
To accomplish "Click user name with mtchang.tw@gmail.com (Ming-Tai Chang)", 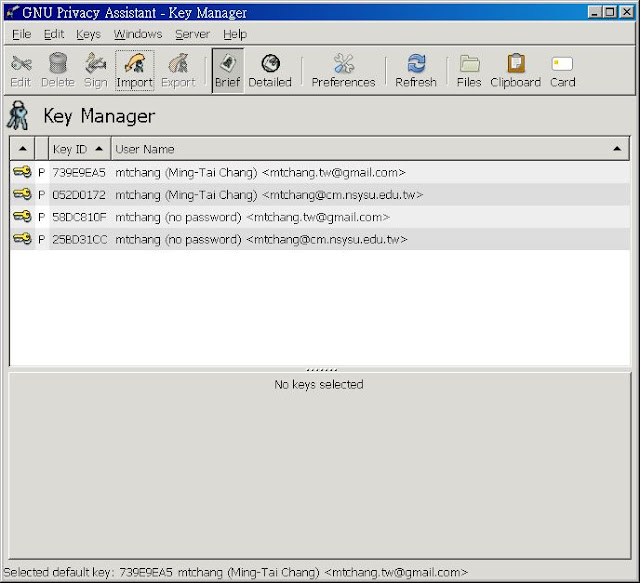I will point(260,173).
